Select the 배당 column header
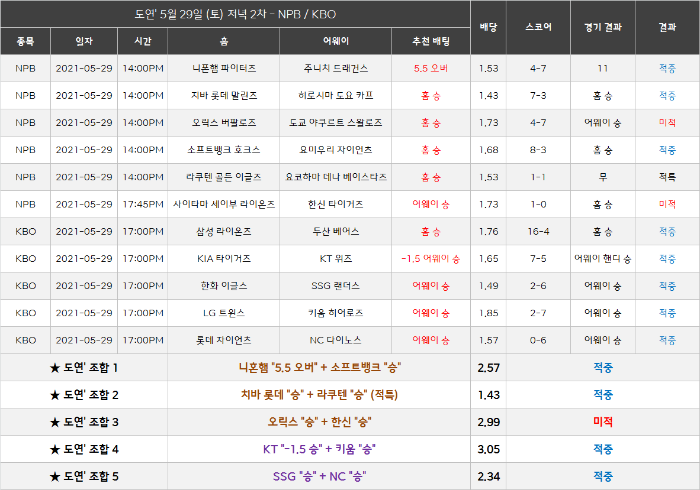The width and height of the screenshot is (700, 490). [x=488, y=27]
